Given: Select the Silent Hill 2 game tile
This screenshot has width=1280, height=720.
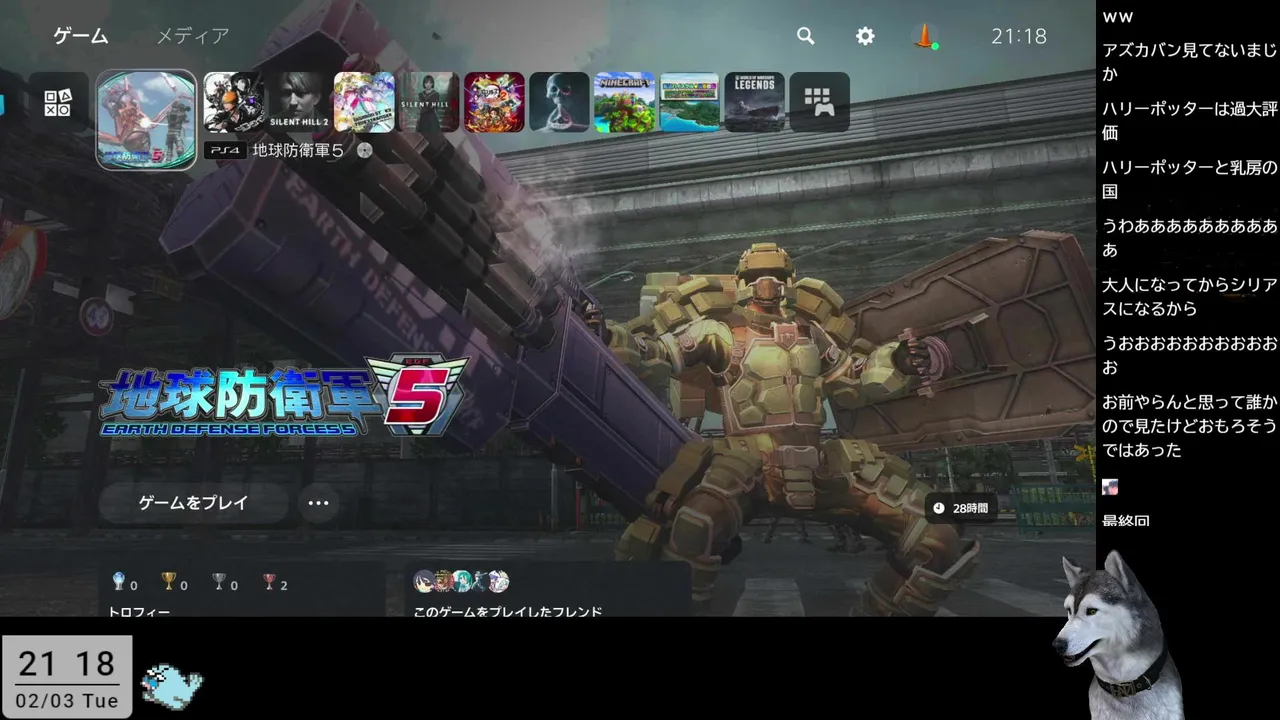Looking at the screenshot, I should tap(299, 102).
